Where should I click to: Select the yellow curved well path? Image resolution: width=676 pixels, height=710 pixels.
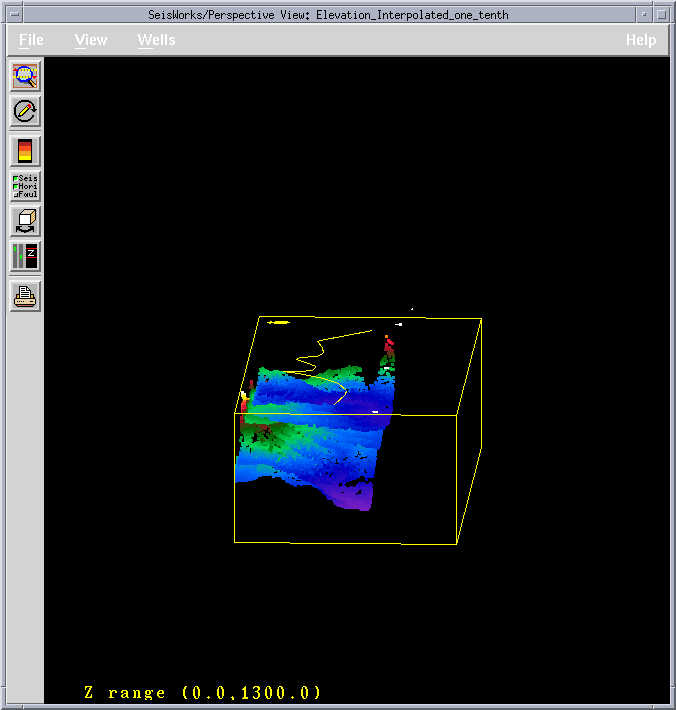click(x=322, y=359)
